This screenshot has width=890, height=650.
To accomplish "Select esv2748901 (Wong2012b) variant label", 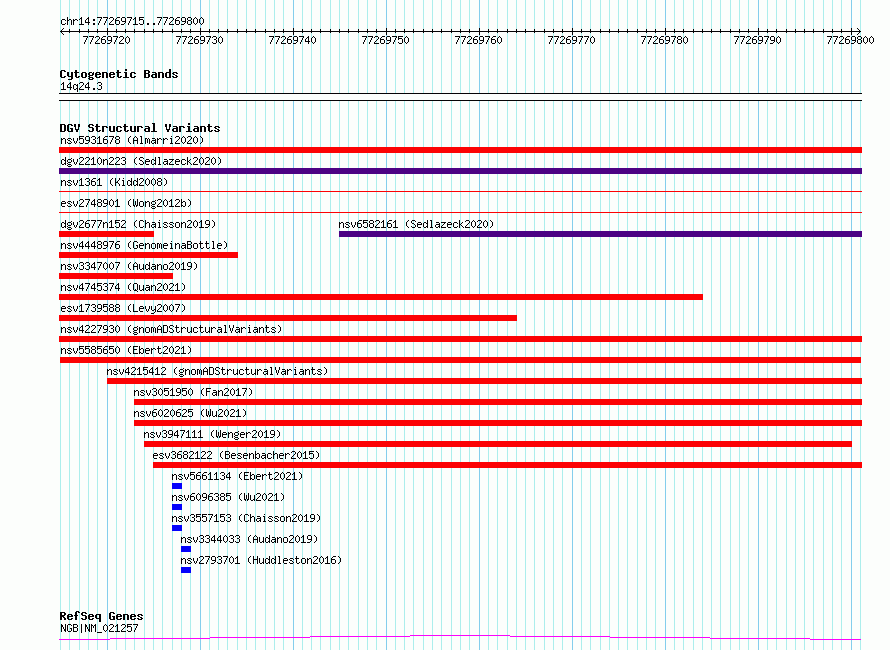I will click(126, 203).
